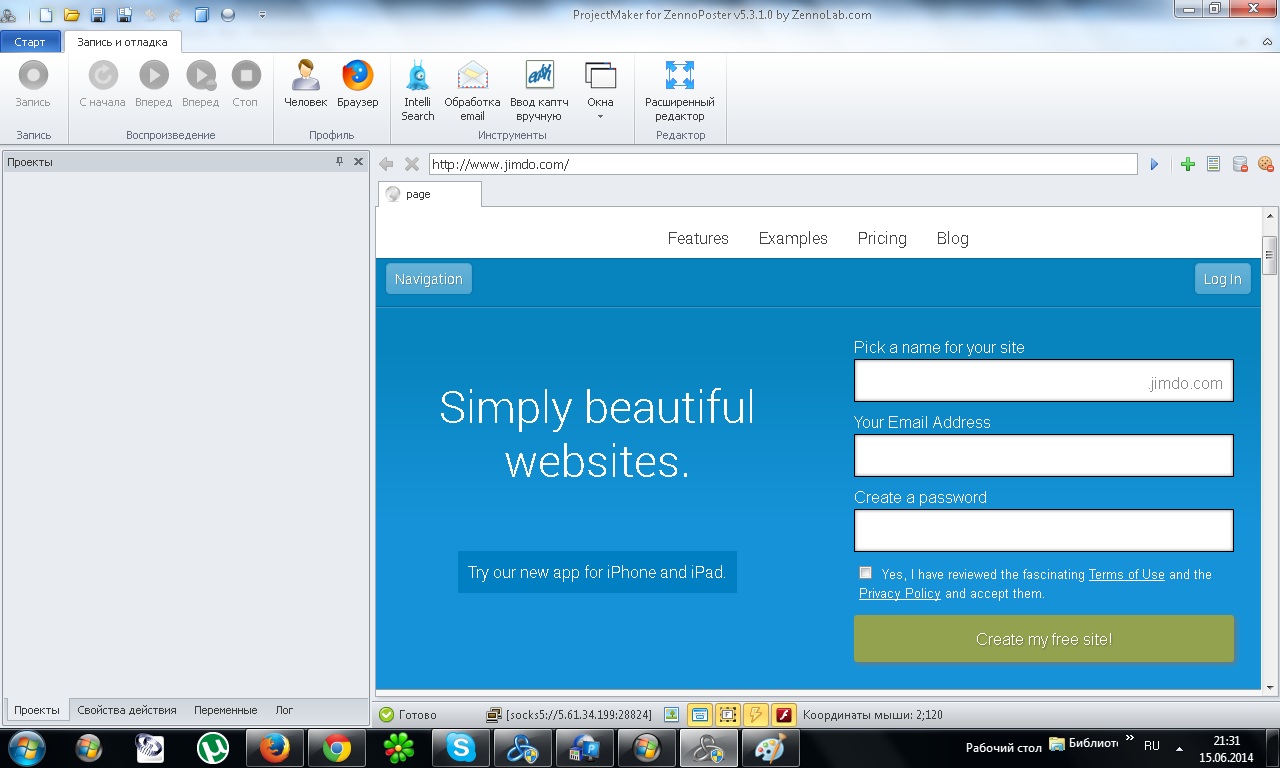Expand the Окна dropdown
1280x768 pixels.
click(600, 90)
